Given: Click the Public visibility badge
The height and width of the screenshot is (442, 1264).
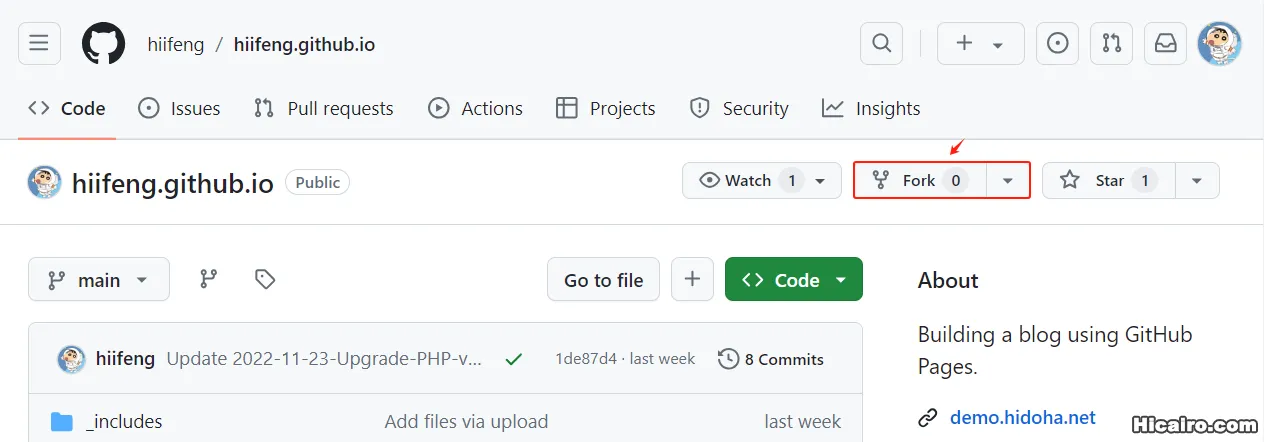Looking at the screenshot, I should tap(318, 182).
